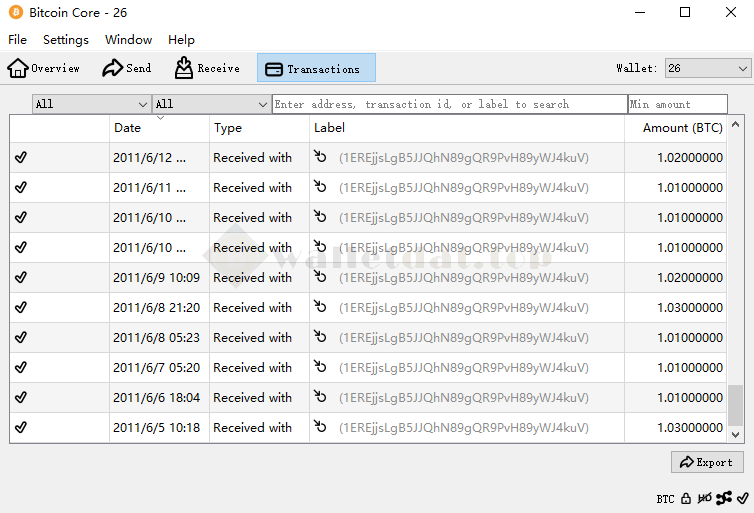
Task: Click label icon on 2011/6/5 10:18 row
Action: 321,427
